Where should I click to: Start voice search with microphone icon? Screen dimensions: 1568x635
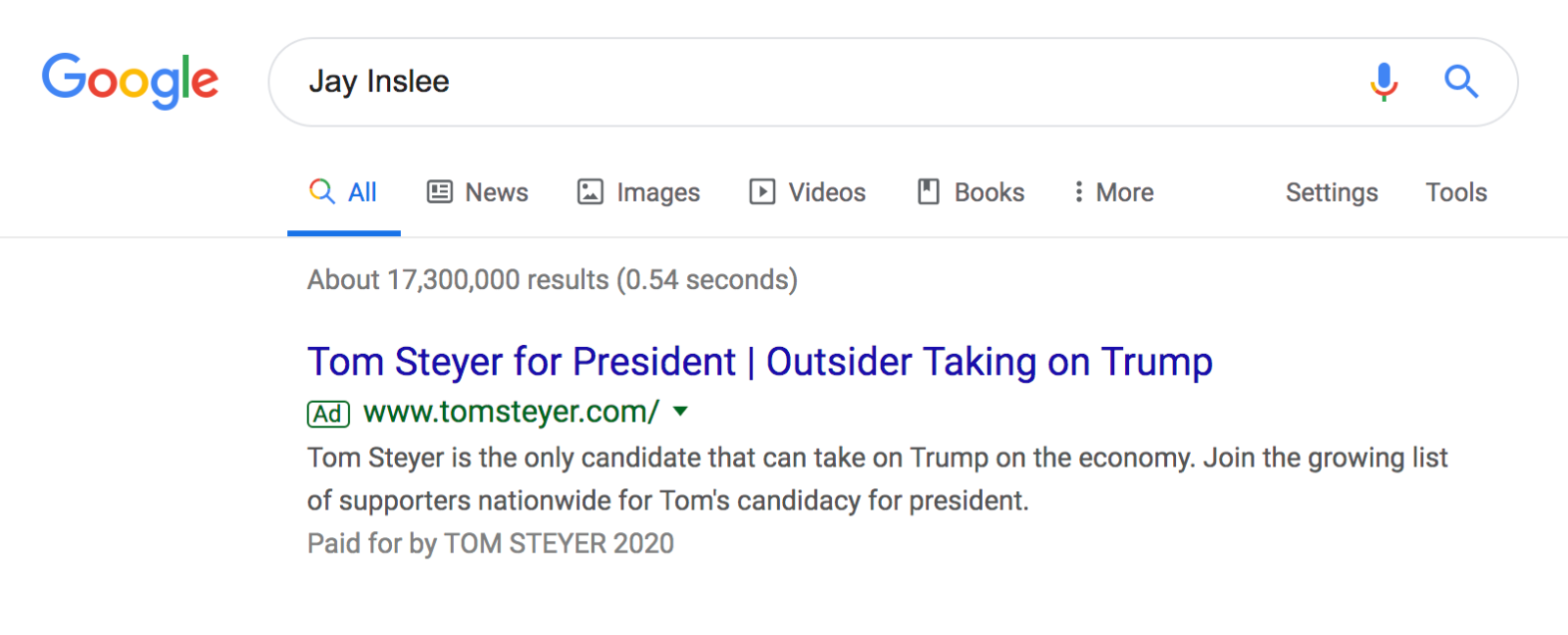click(x=1384, y=81)
